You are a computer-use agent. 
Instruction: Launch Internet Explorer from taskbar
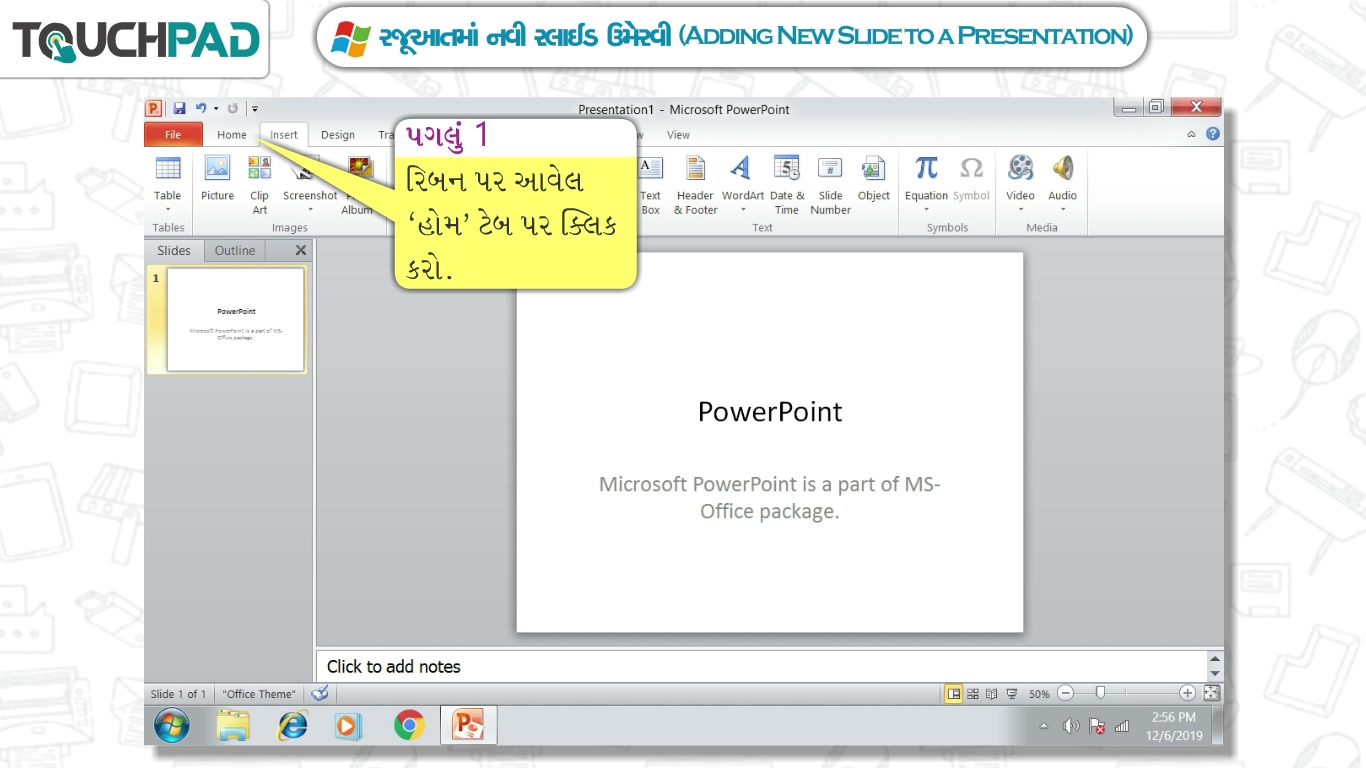click(x=292, y=725)
